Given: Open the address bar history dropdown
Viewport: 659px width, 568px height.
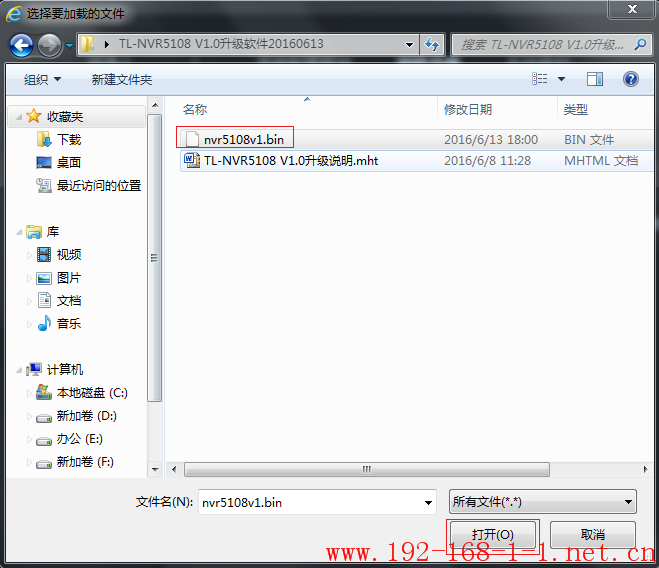Looking at the screenshot, I should point(409,45).
